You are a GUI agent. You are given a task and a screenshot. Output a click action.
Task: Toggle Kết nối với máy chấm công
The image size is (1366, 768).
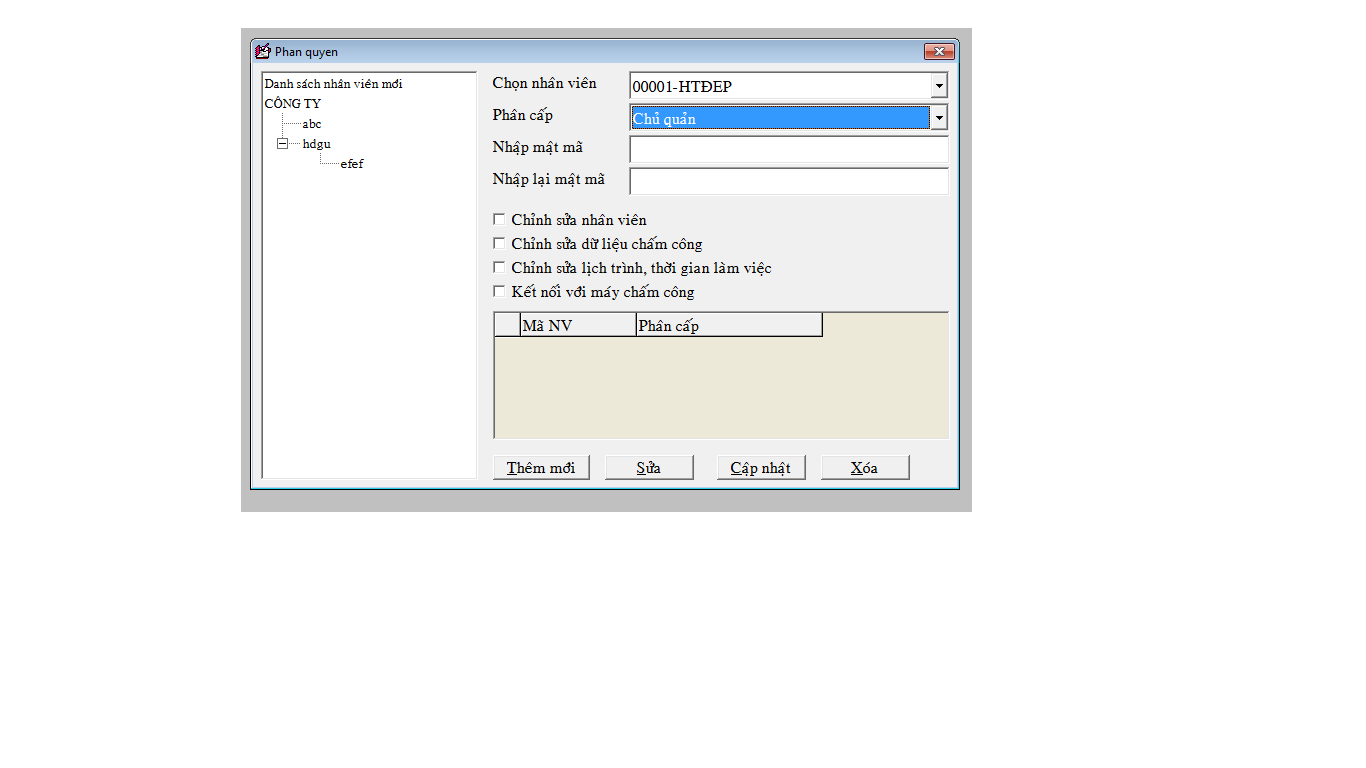[500, 291]
